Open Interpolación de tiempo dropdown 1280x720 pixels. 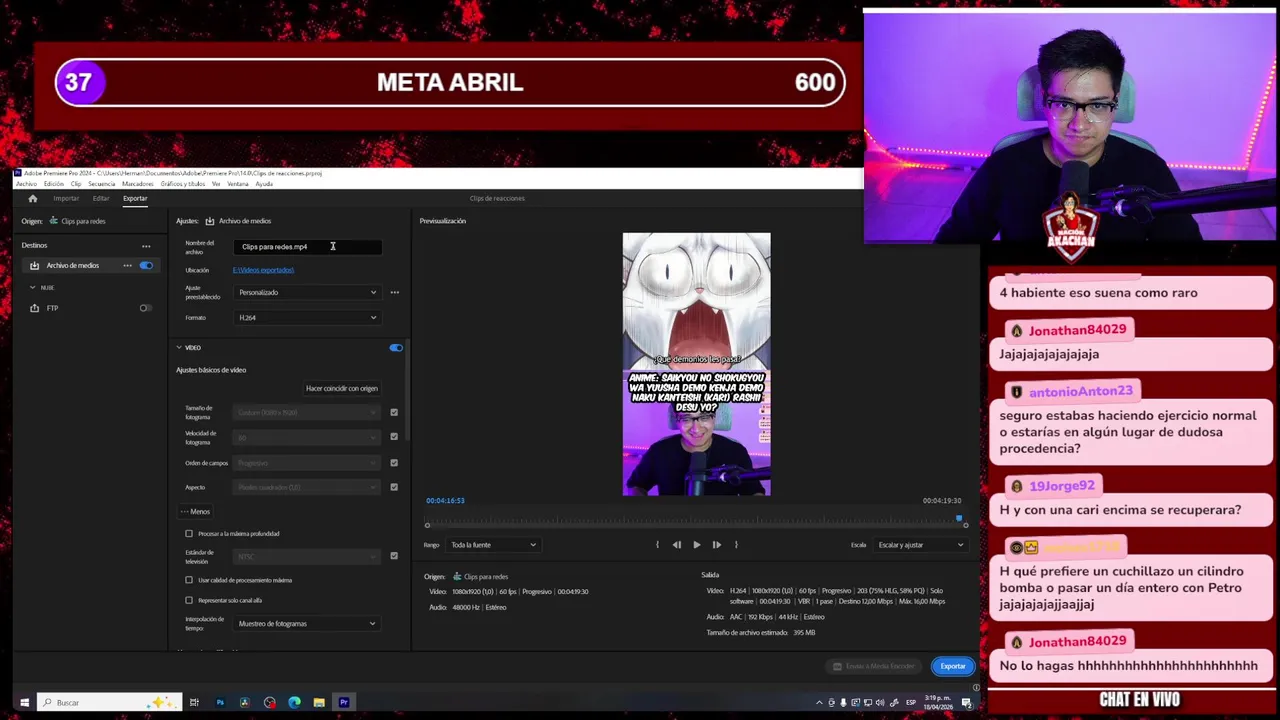pos(307,624)
